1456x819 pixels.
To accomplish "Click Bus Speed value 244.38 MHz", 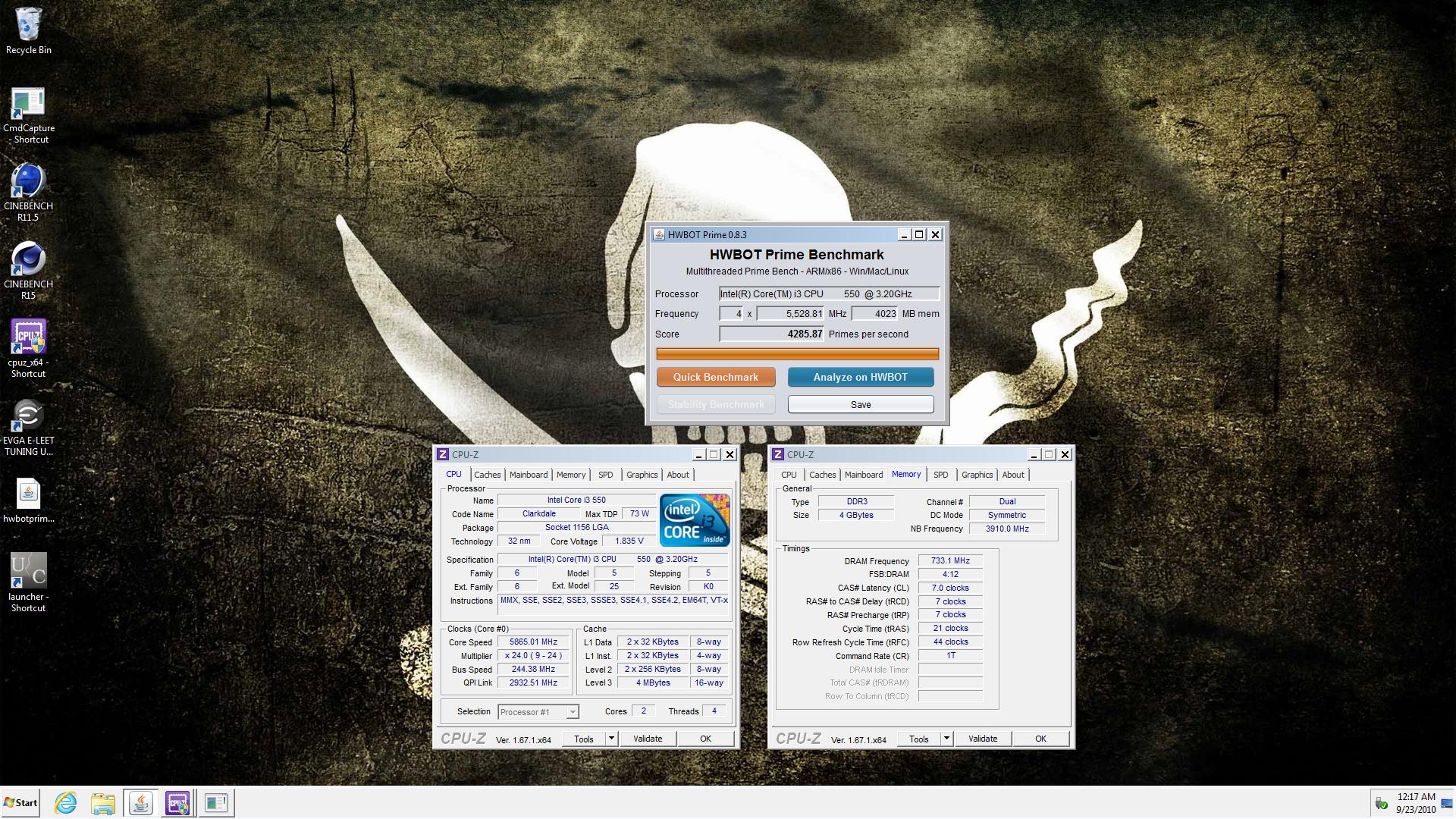I will click(533, 669).
